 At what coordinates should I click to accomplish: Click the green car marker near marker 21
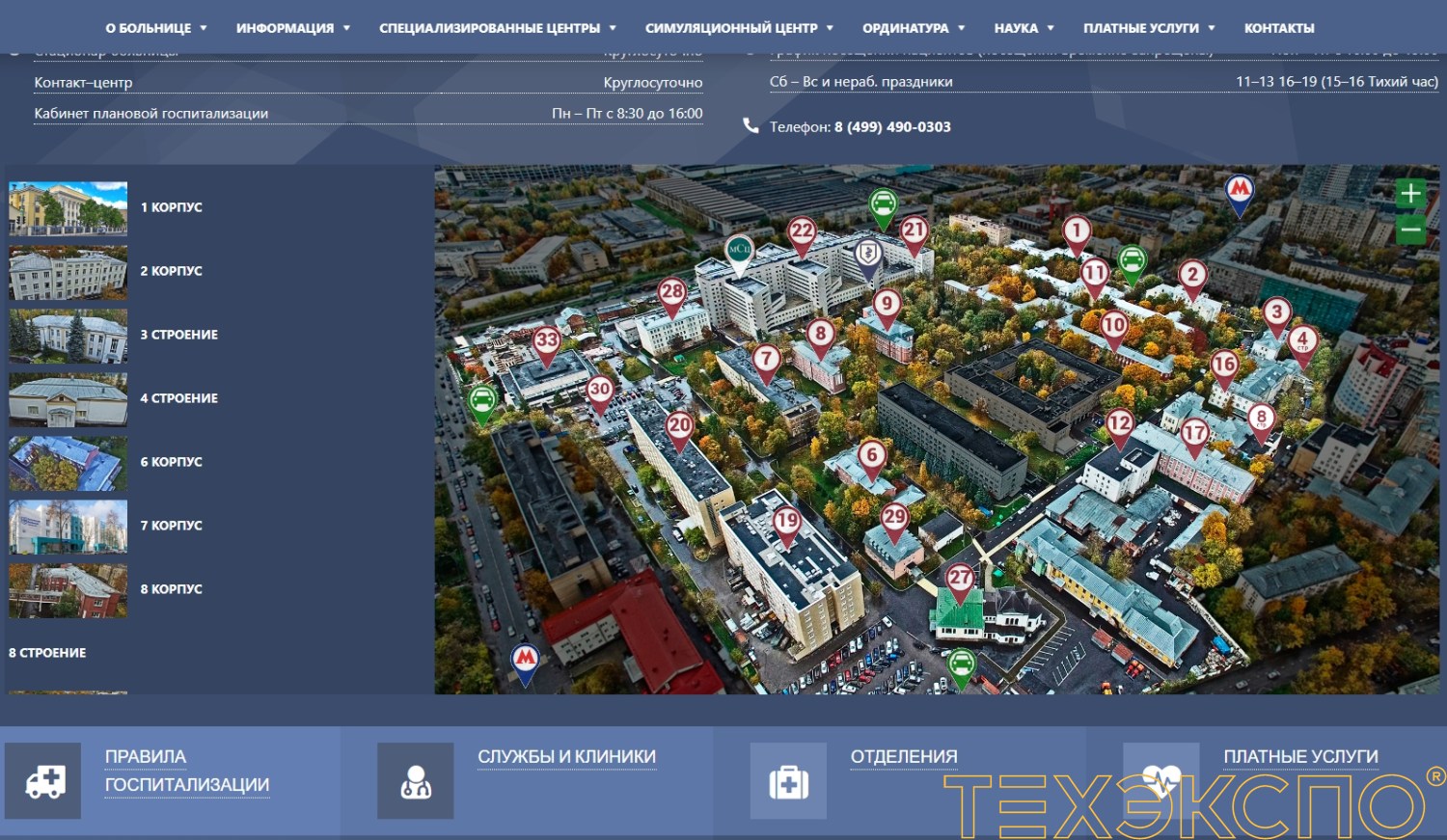[883, 207]
